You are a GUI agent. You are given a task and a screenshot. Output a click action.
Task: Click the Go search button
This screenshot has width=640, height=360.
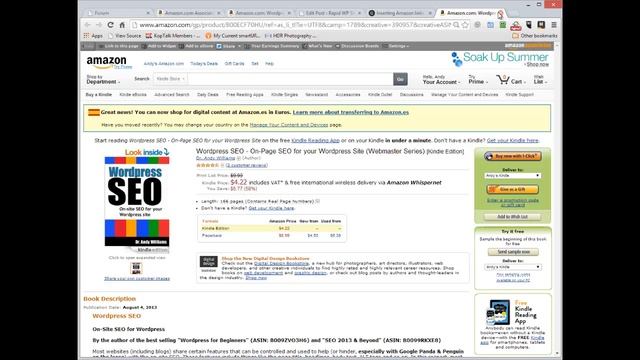pos(400,79)
